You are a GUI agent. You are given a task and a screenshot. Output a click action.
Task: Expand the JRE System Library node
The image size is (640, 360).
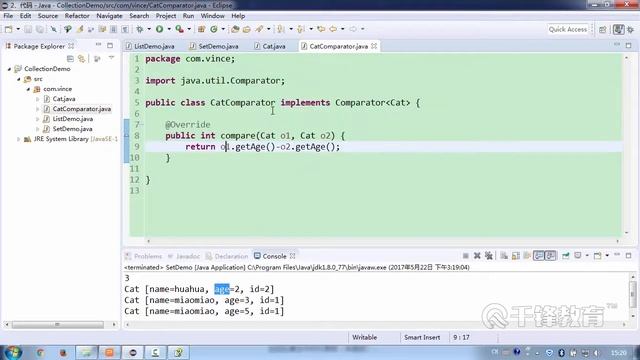(x=18, y=139)
